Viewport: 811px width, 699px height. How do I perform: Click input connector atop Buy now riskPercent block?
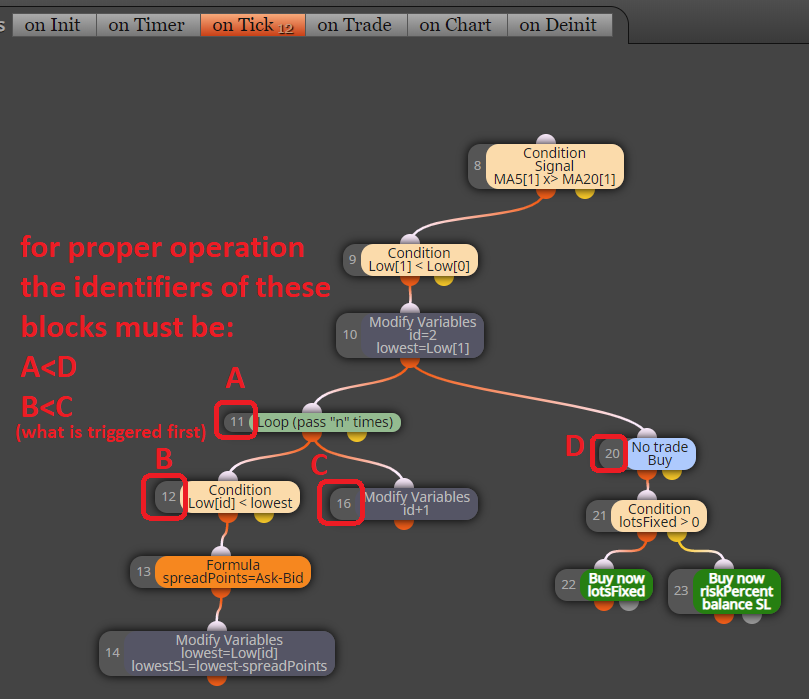(x=724, y=565)
